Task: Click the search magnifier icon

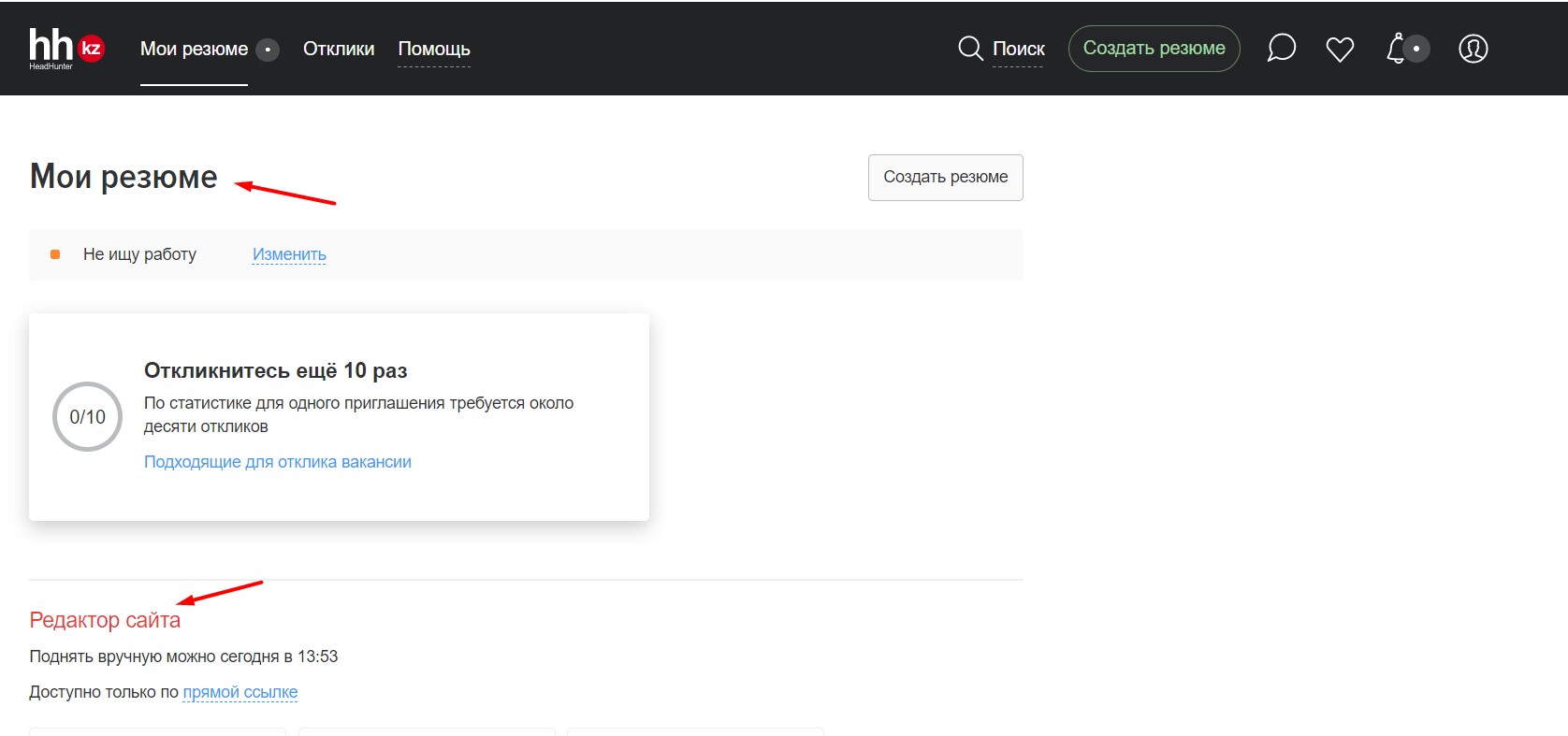Action: 970,49
